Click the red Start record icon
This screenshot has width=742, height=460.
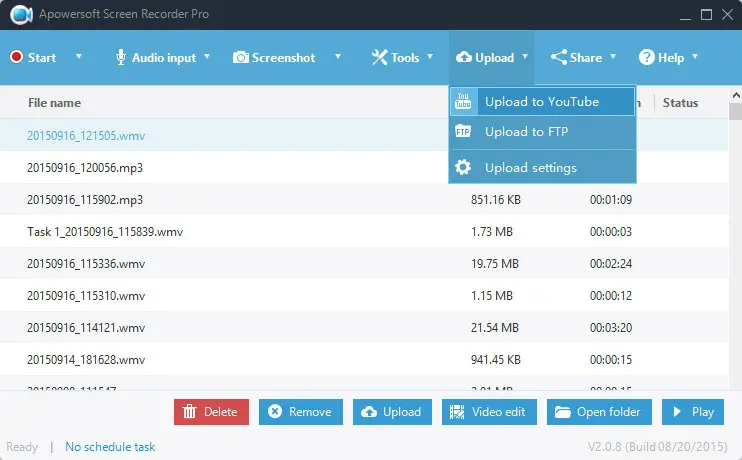[16, 57]
